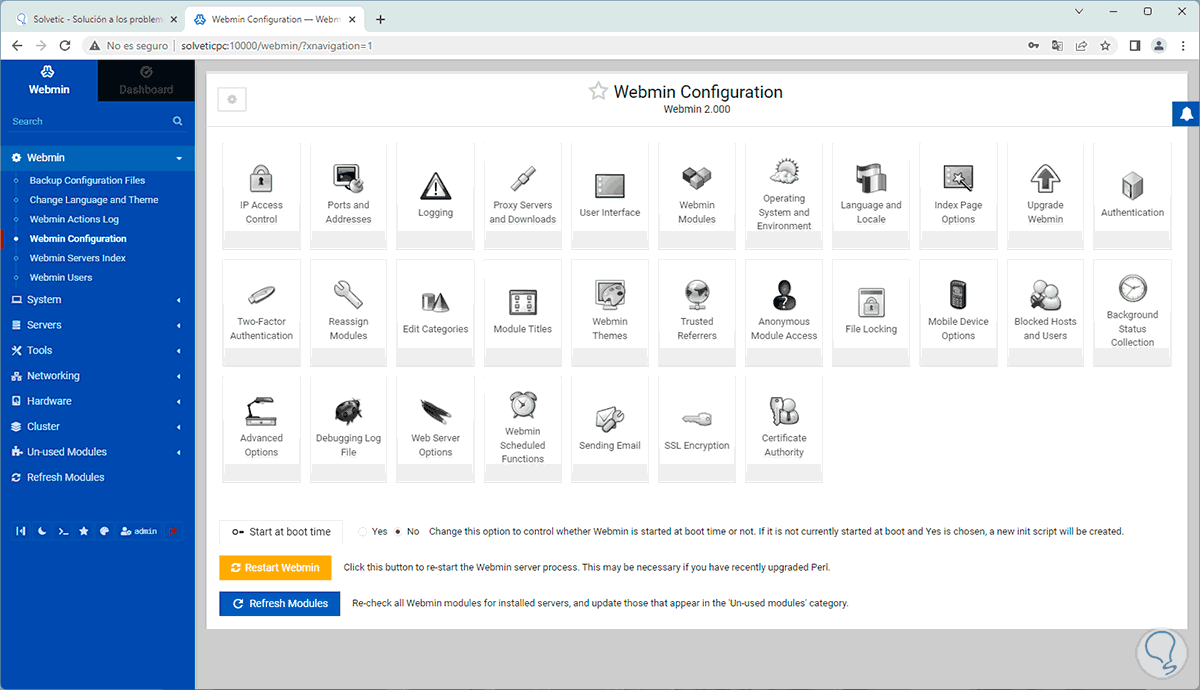
Task: Expand the Servers sidebar section
Action: 97,325
